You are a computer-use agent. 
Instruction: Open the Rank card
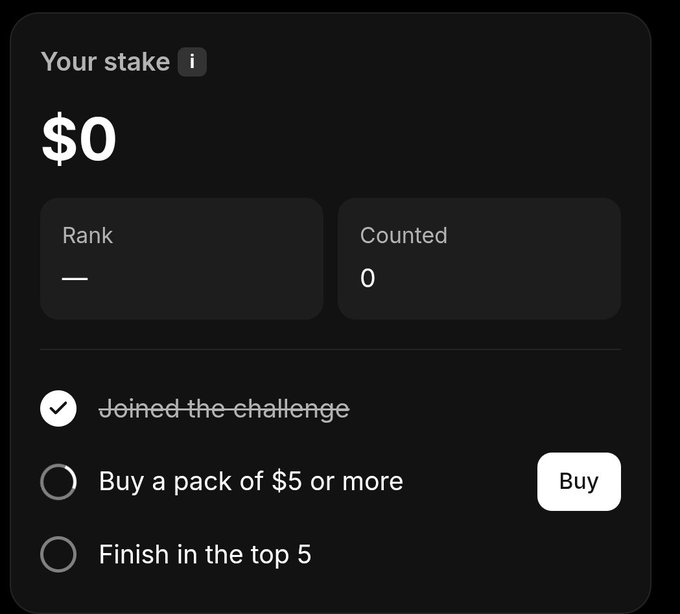pos(182,259)
